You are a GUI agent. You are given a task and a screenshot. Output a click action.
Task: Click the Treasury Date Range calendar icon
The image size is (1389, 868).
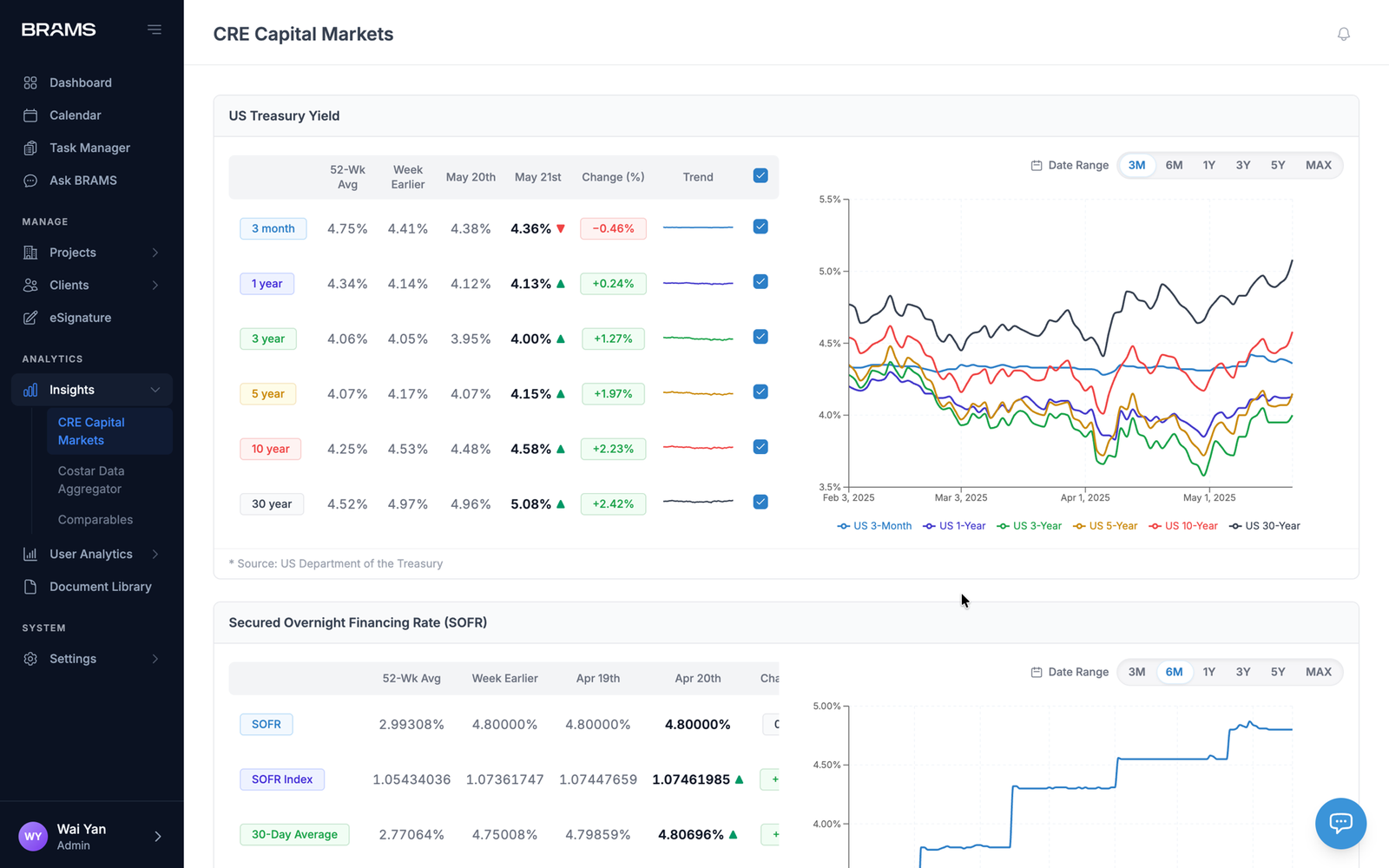pyautogui.click(x=1036, y=165)
